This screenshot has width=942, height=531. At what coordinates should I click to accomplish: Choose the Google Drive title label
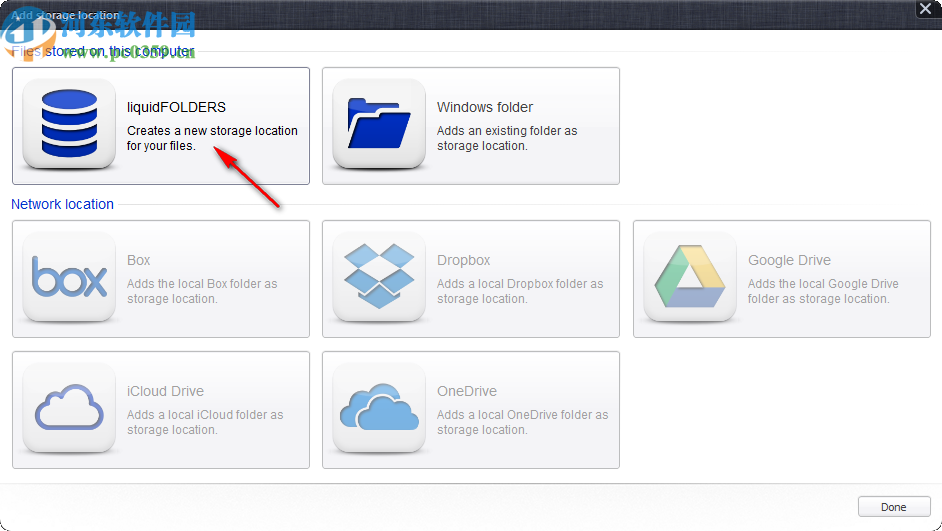pyautogui.click(x=789, y=261)
